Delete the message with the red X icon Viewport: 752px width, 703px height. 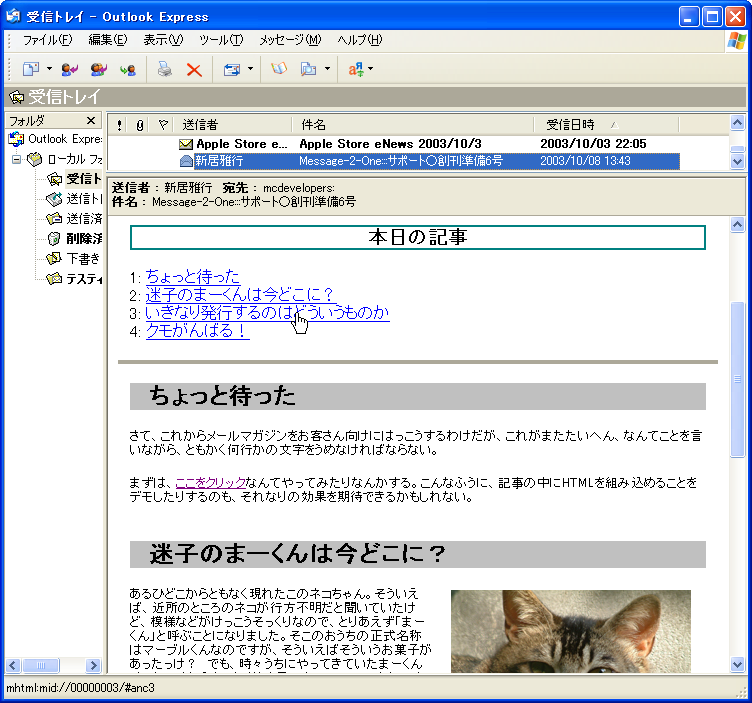coord(194,69)
